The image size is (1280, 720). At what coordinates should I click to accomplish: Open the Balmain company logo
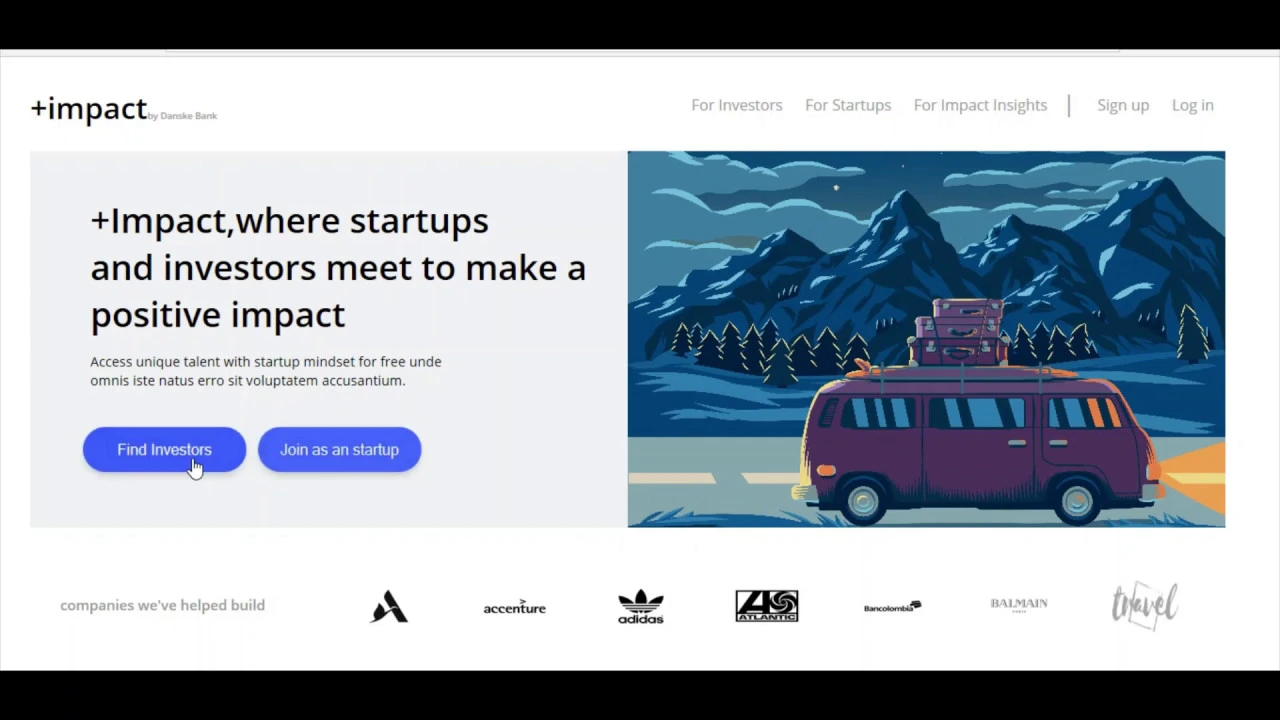(1019, 604)
